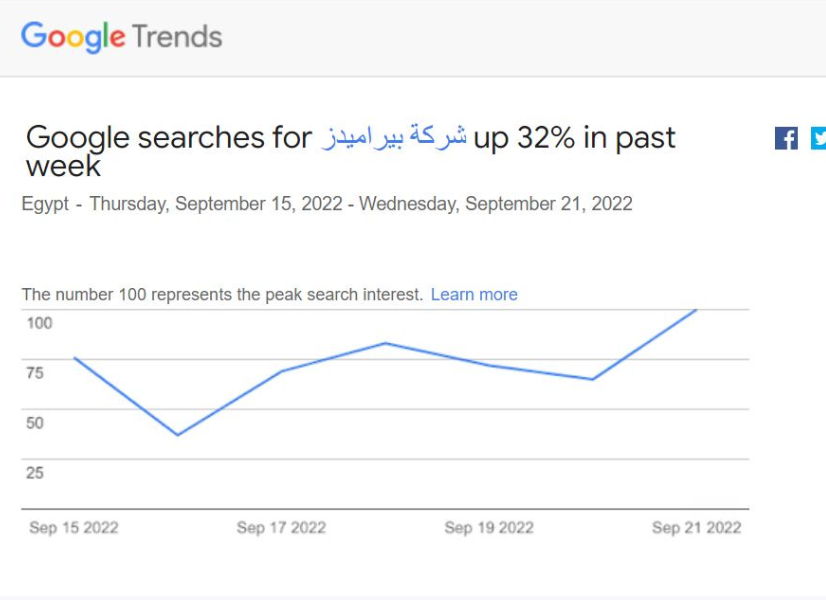Click the Google Trends logo
Image resolution: width=826 pixels, height=600 pixels.
pos(122,37)
